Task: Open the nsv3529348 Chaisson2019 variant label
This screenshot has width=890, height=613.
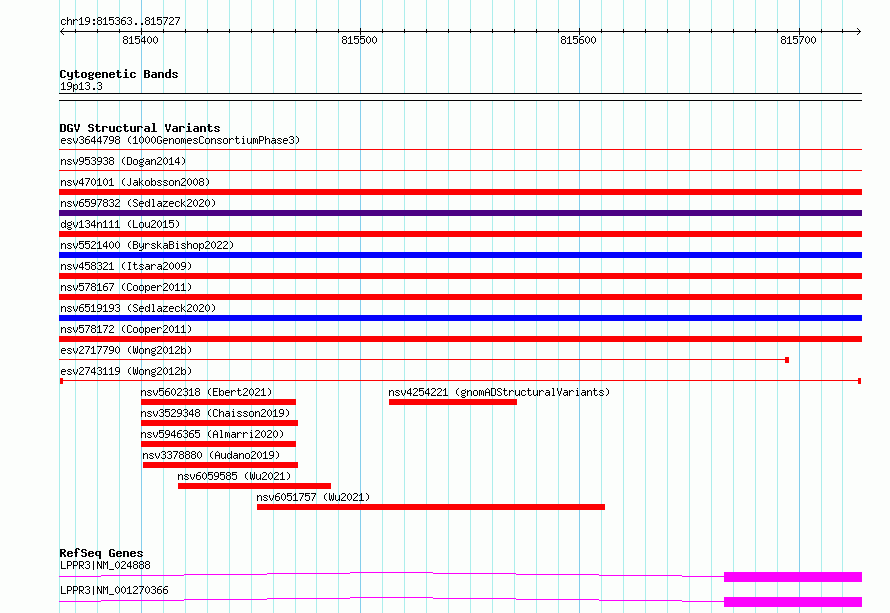Action: (x=215, y=413)
